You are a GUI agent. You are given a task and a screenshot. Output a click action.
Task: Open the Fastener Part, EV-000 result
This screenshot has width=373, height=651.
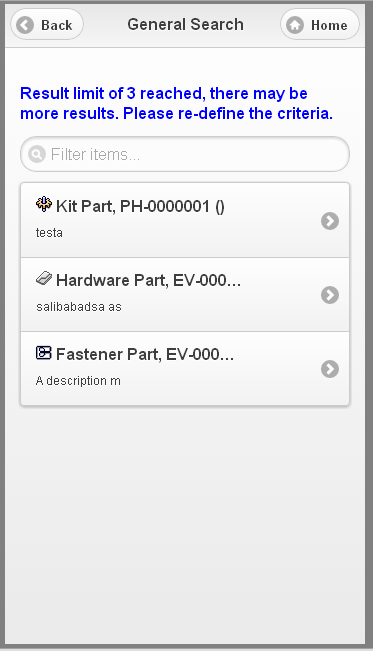point(185,369)
